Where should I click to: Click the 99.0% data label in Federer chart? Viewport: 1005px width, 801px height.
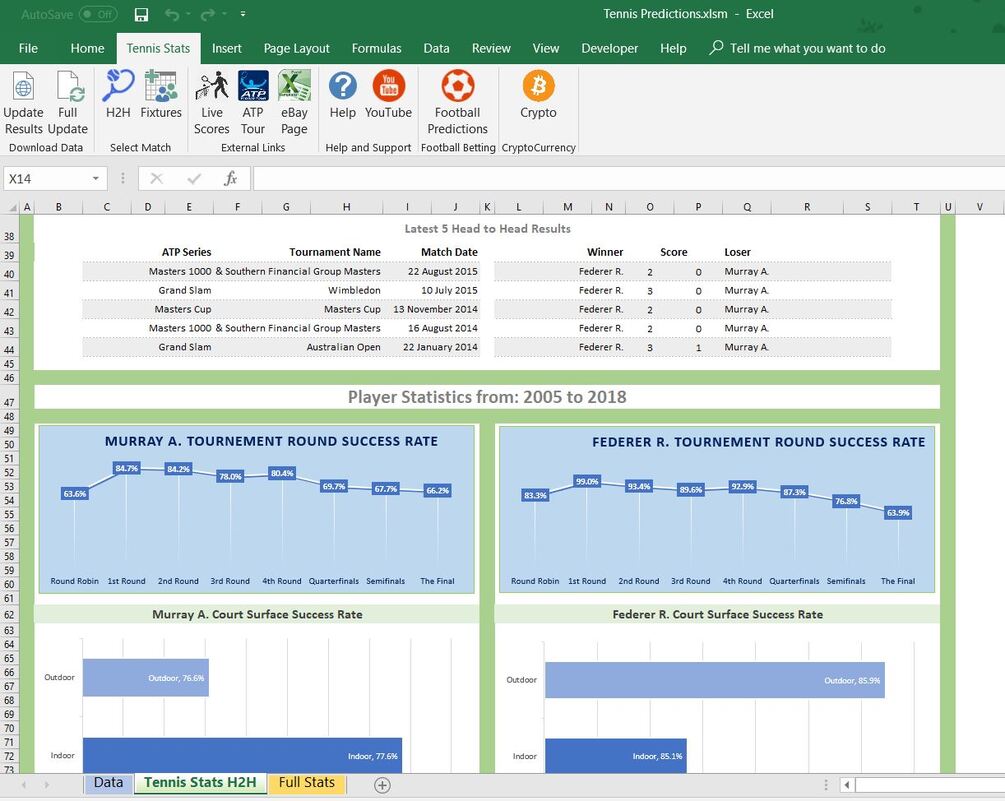(587, 481)
